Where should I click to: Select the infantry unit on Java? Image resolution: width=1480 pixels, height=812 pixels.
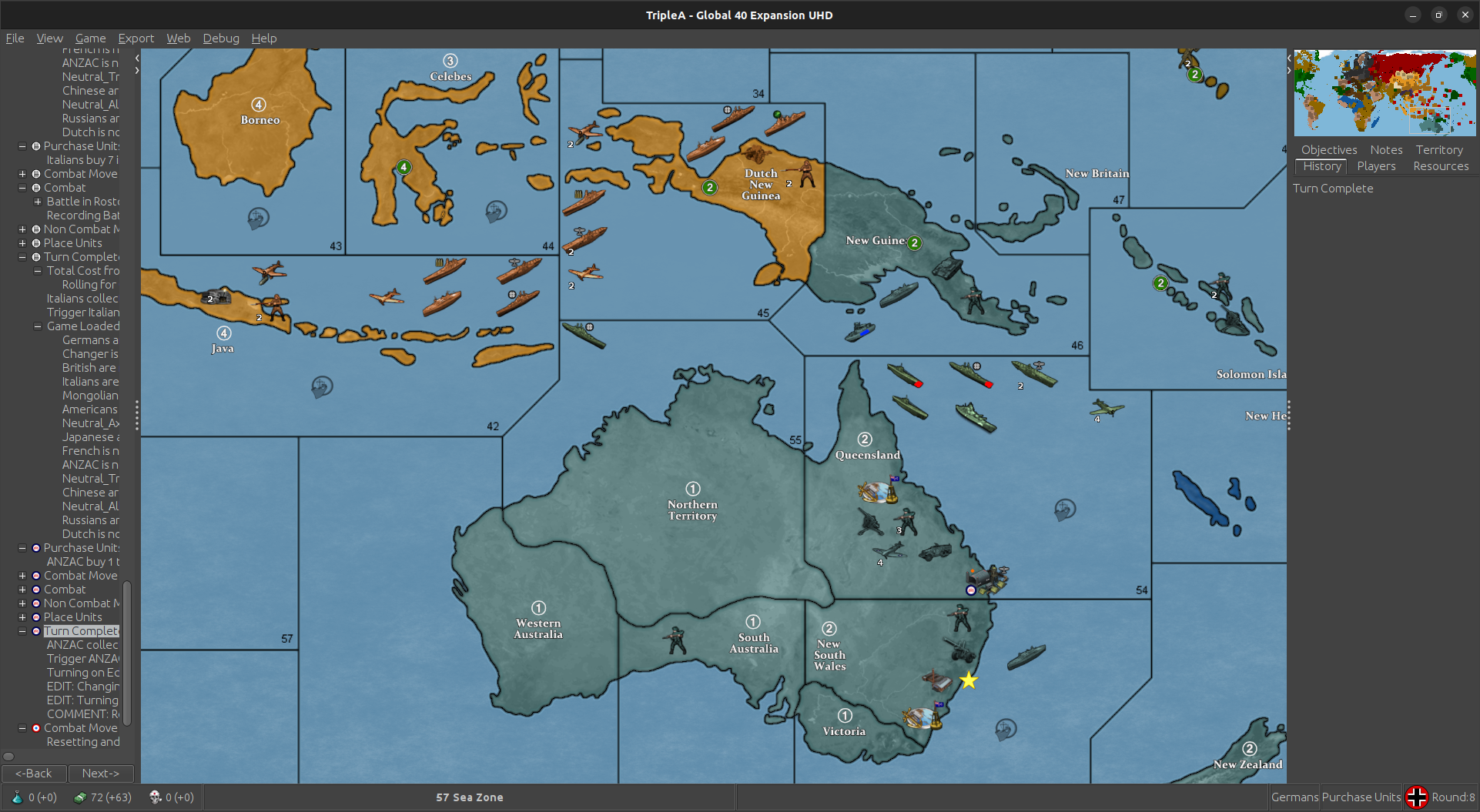tap(275, 306)
